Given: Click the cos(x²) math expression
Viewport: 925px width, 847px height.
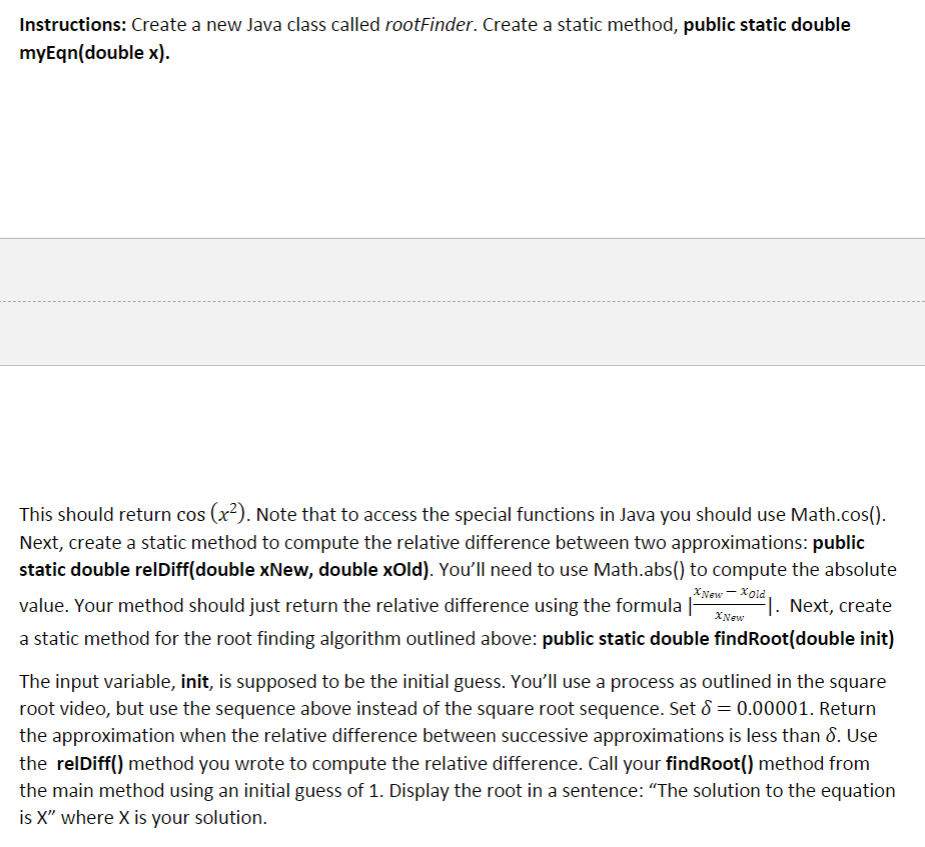Looking at the screenshot, I should (x=212, y=513).
